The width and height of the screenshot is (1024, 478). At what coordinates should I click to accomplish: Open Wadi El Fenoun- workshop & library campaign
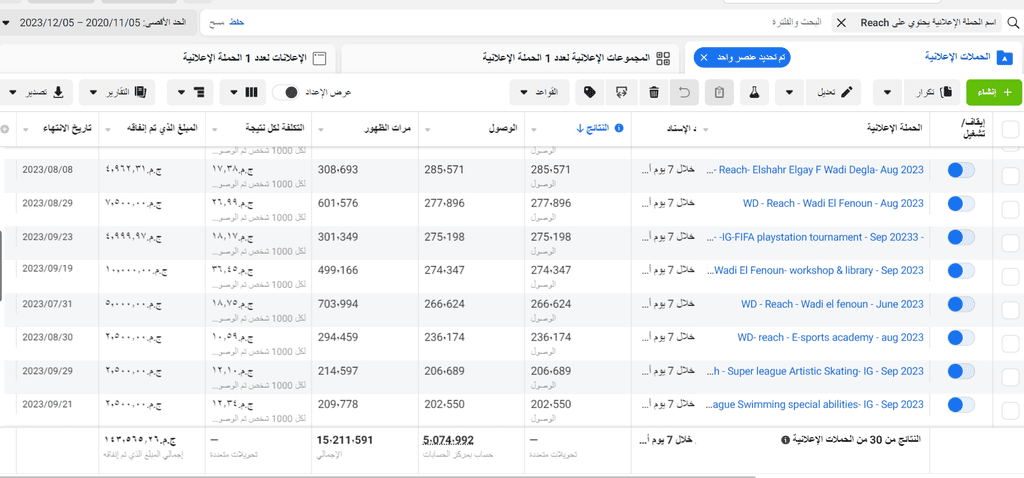point(816,270)
